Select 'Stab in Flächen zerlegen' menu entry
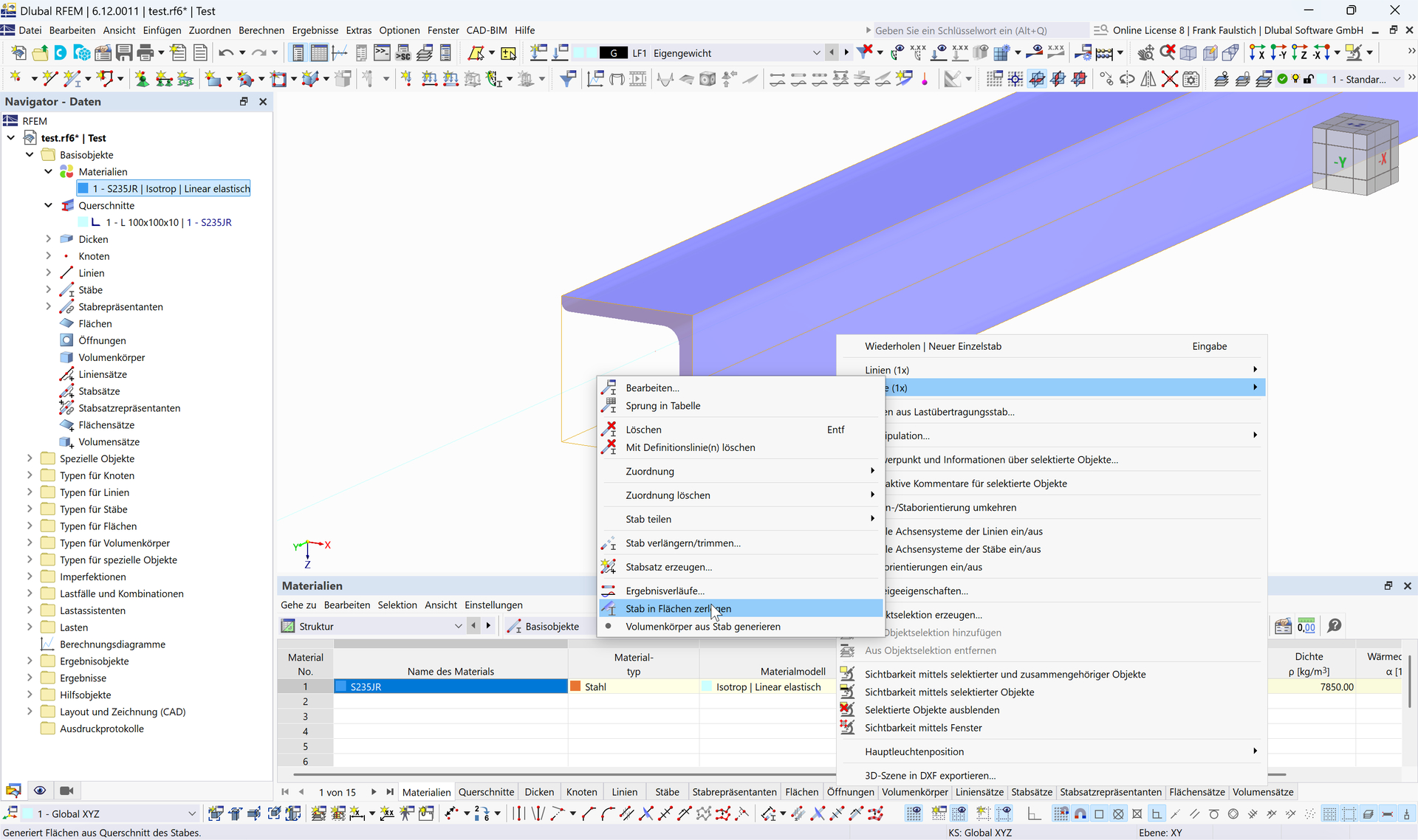Viewport: 1418px width, 840px height. pyautogui.click(x=678, y=609)
